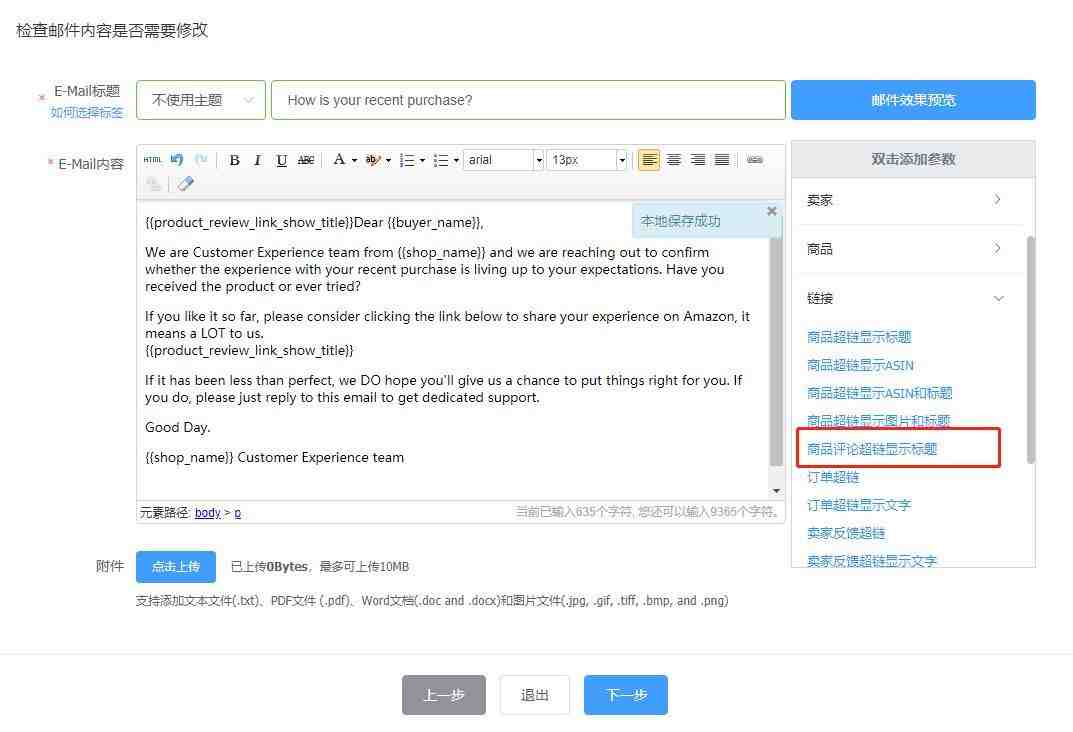Open the 如何选择标签 help link
1073x732 pixels.
(x=86, y=112)
